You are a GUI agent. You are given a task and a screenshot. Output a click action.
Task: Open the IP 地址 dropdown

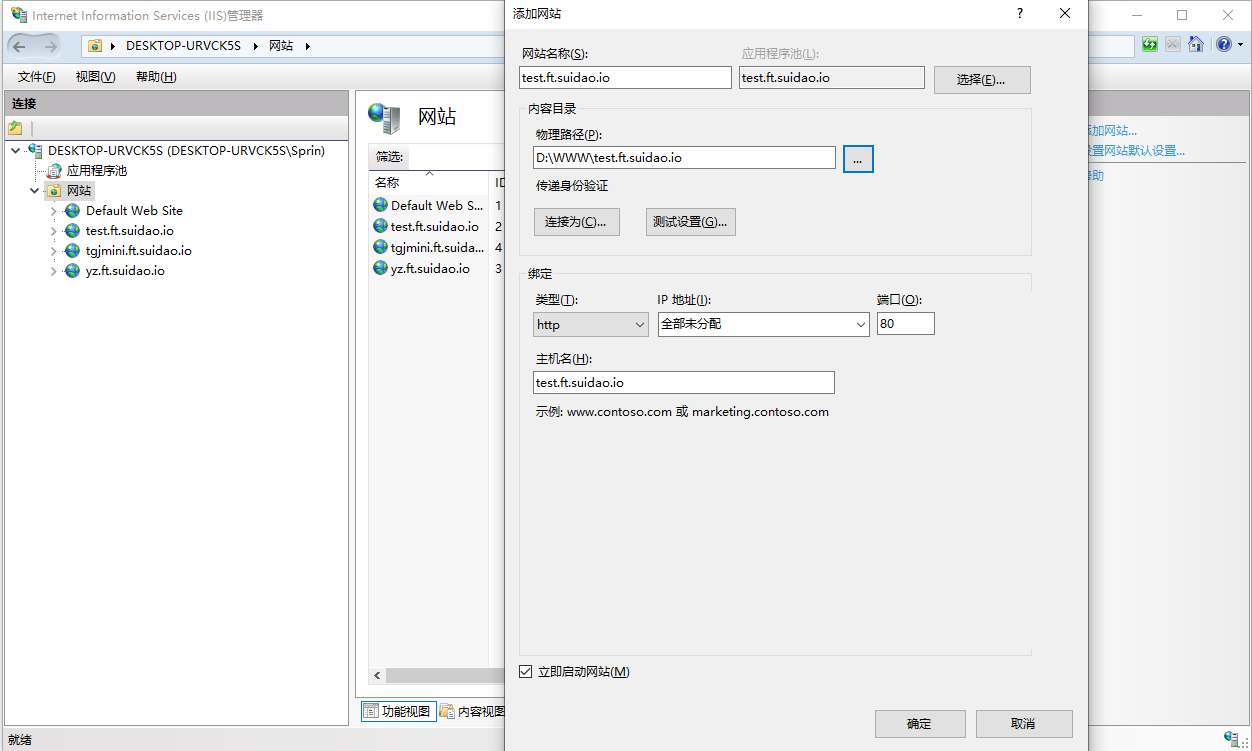[x=763, y=324]
